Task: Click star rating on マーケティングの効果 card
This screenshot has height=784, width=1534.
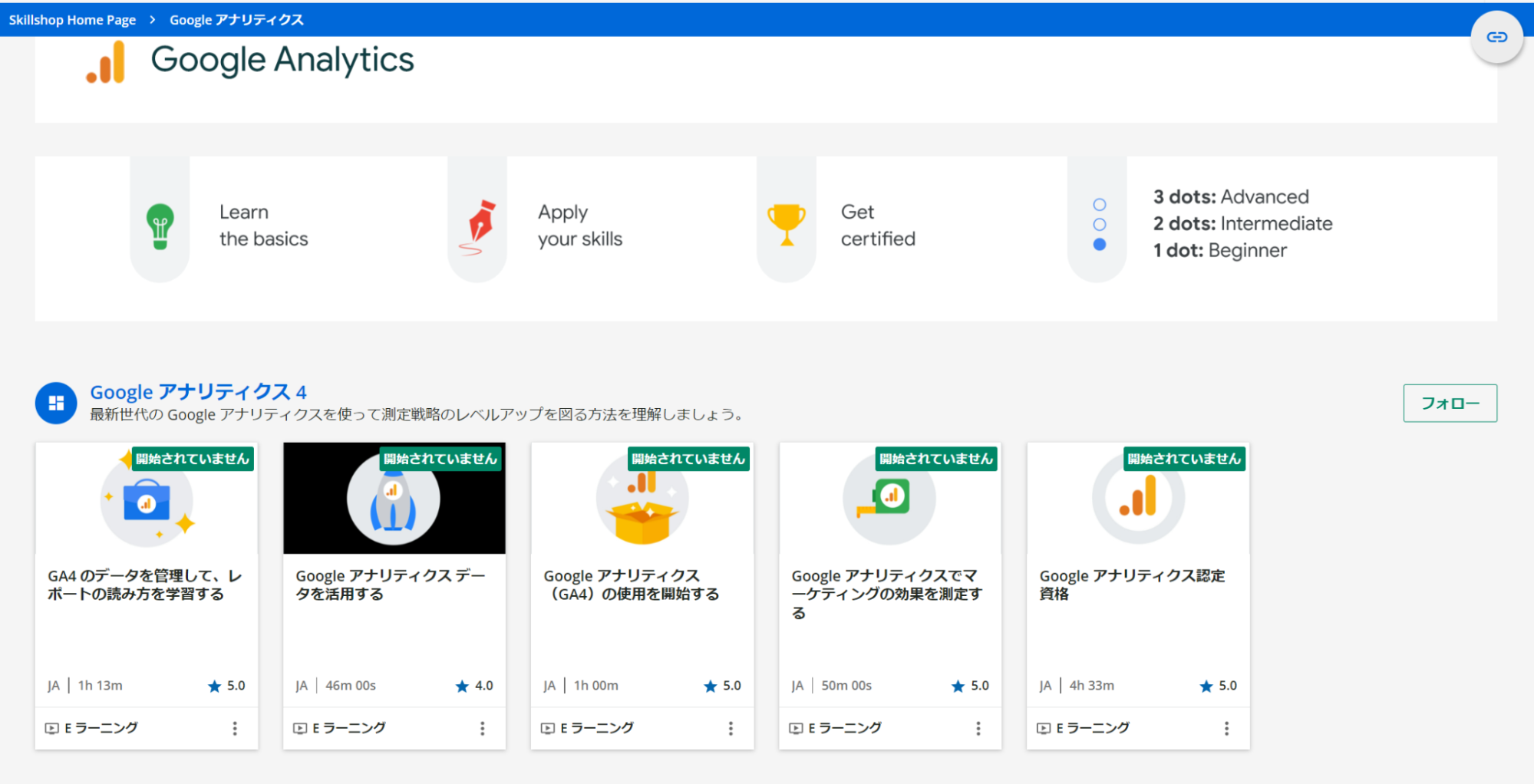Action: coord(970,686)
